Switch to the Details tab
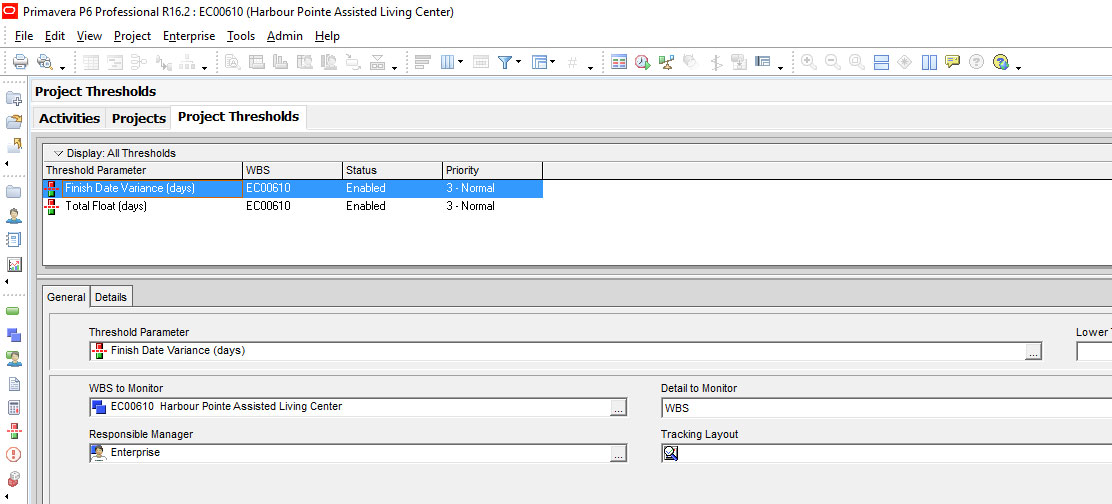Viewport: 1112px width, 504px height. click(x=111, y=297)
